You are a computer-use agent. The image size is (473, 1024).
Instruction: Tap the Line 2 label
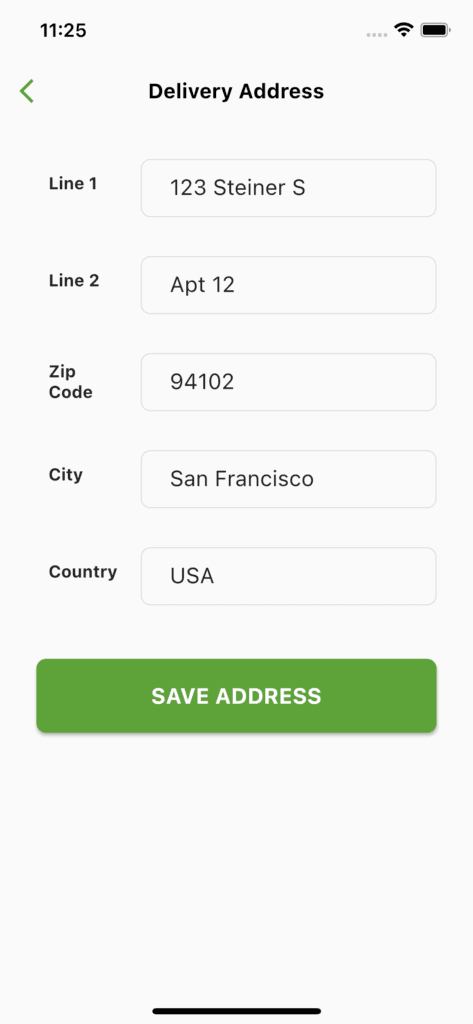click(74, 281)
